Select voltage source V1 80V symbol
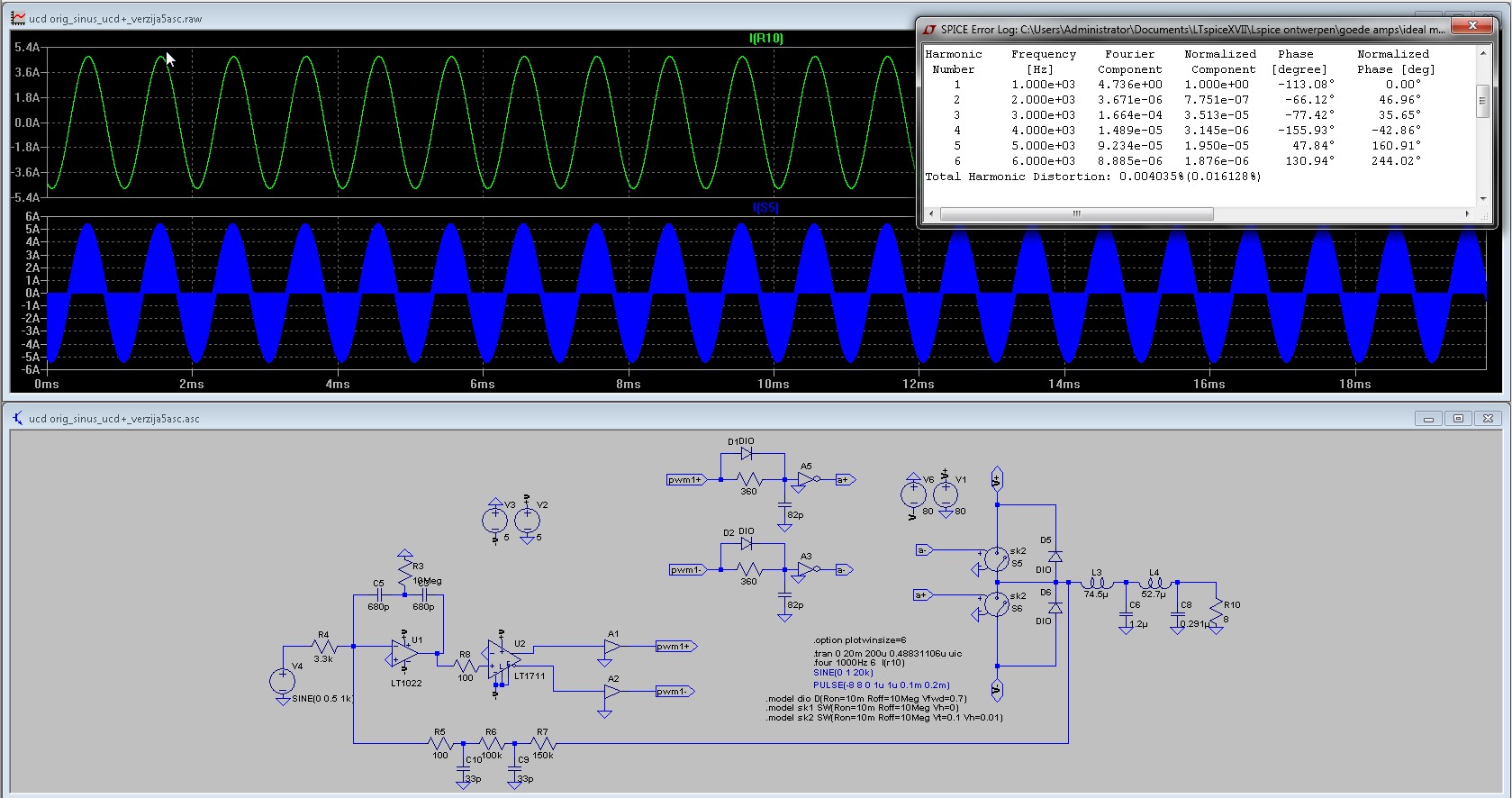 pyautogui.click(x=946, y=494)
